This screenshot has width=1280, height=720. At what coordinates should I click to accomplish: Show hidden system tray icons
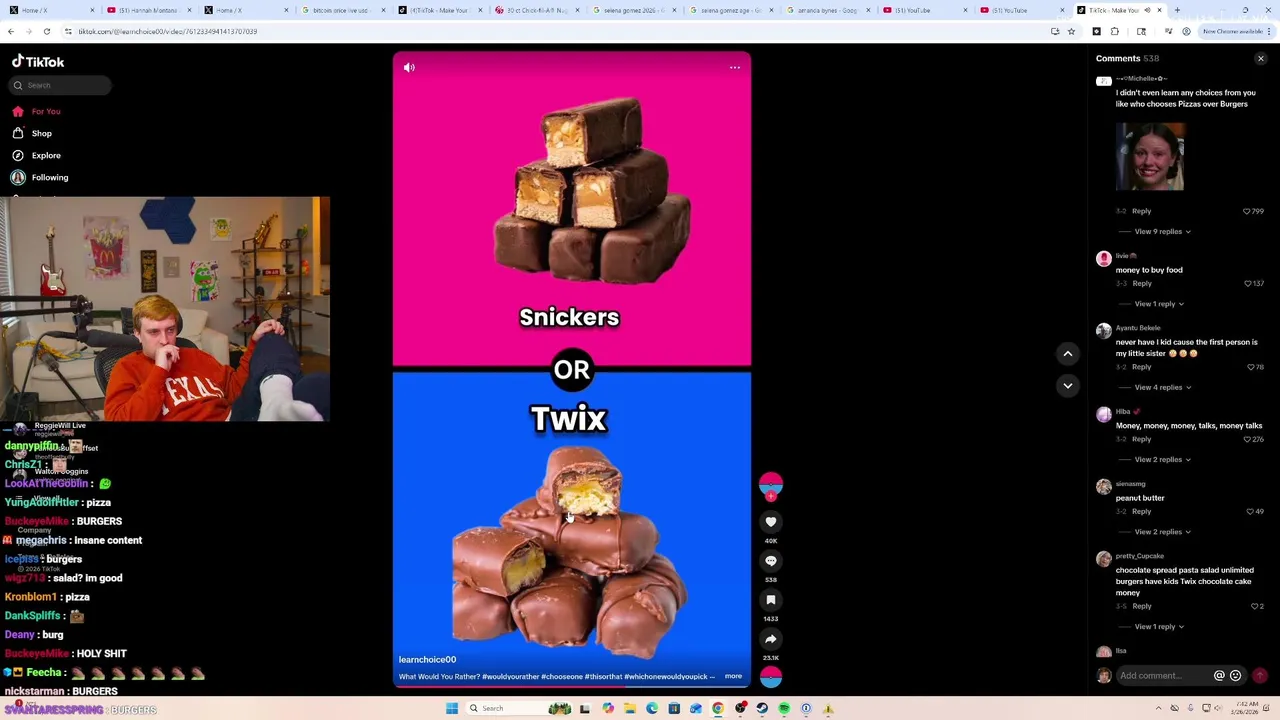click(x=1159, y=709)
